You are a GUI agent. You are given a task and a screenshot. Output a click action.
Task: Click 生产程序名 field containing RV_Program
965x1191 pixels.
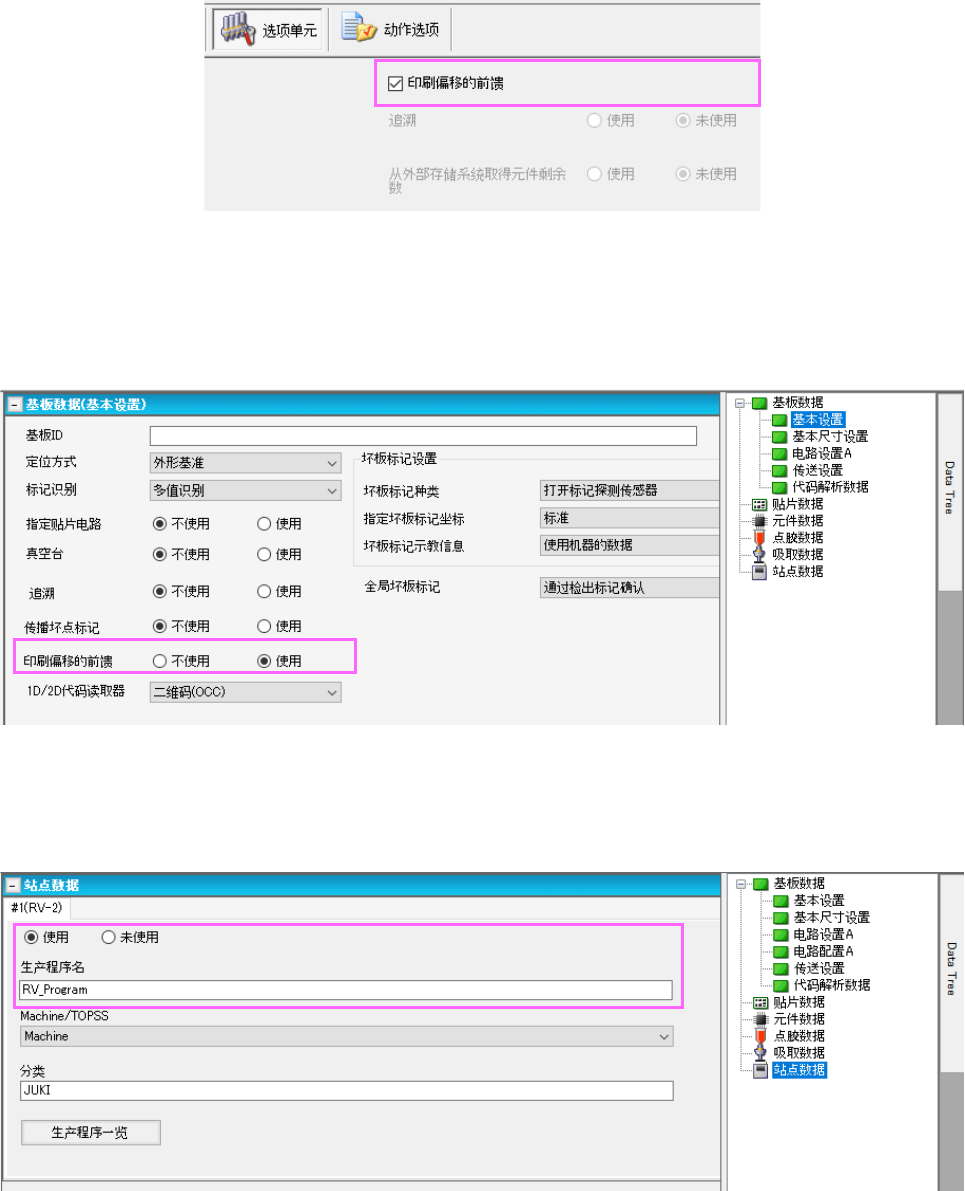(346, 990)
